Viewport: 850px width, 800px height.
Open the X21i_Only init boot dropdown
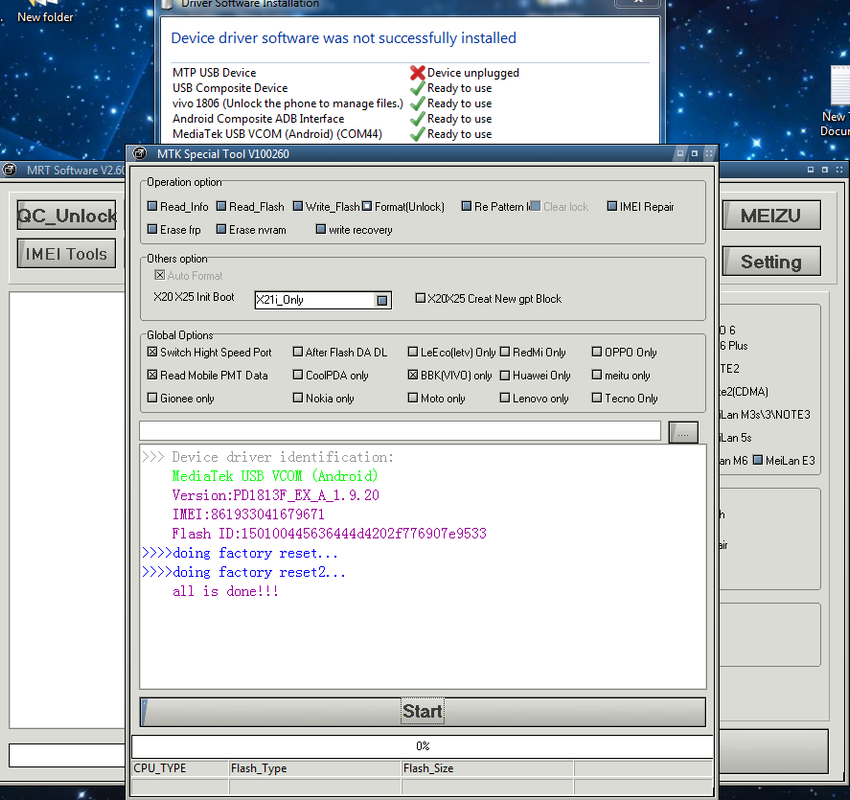(x=382, y=300)
